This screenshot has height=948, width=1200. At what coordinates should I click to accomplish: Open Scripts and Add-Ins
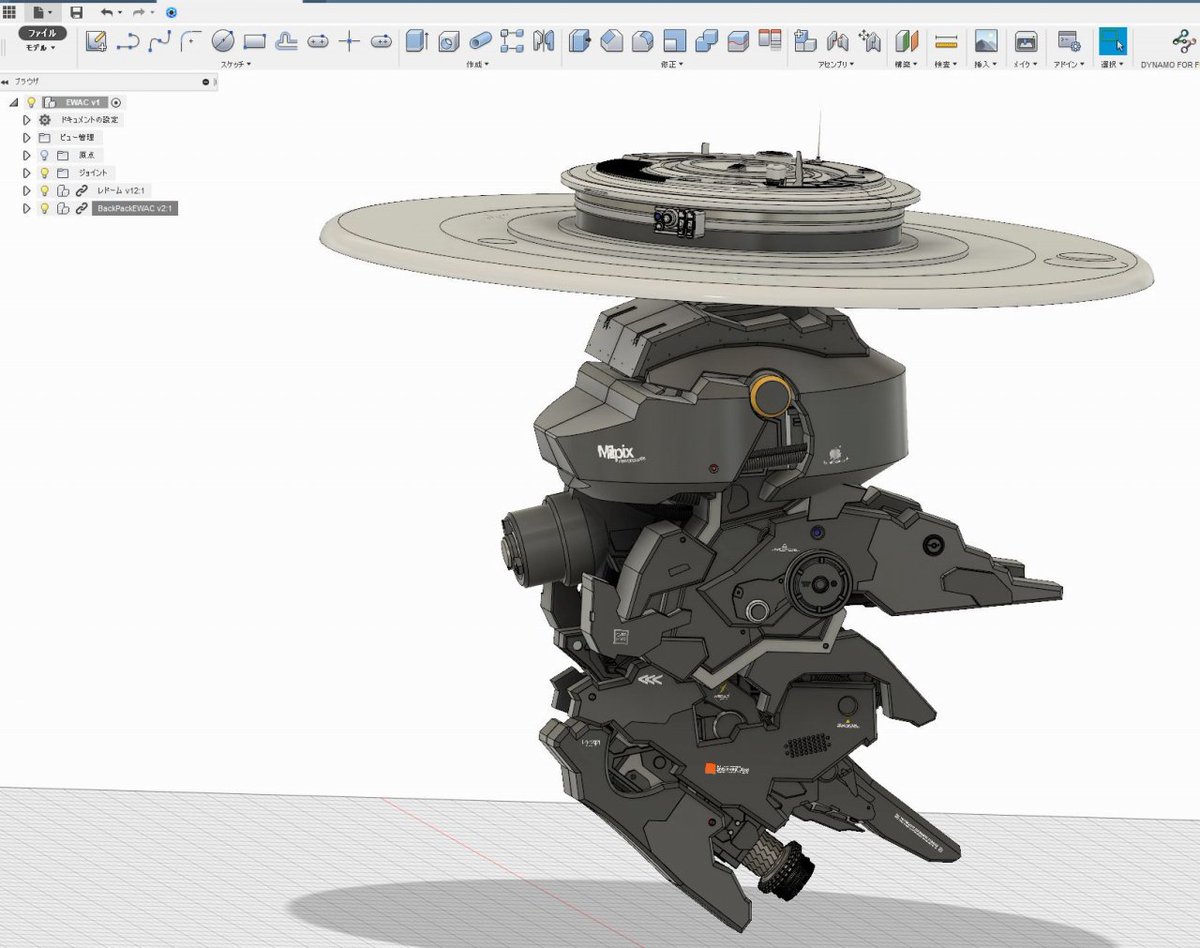click(1069, 41)
